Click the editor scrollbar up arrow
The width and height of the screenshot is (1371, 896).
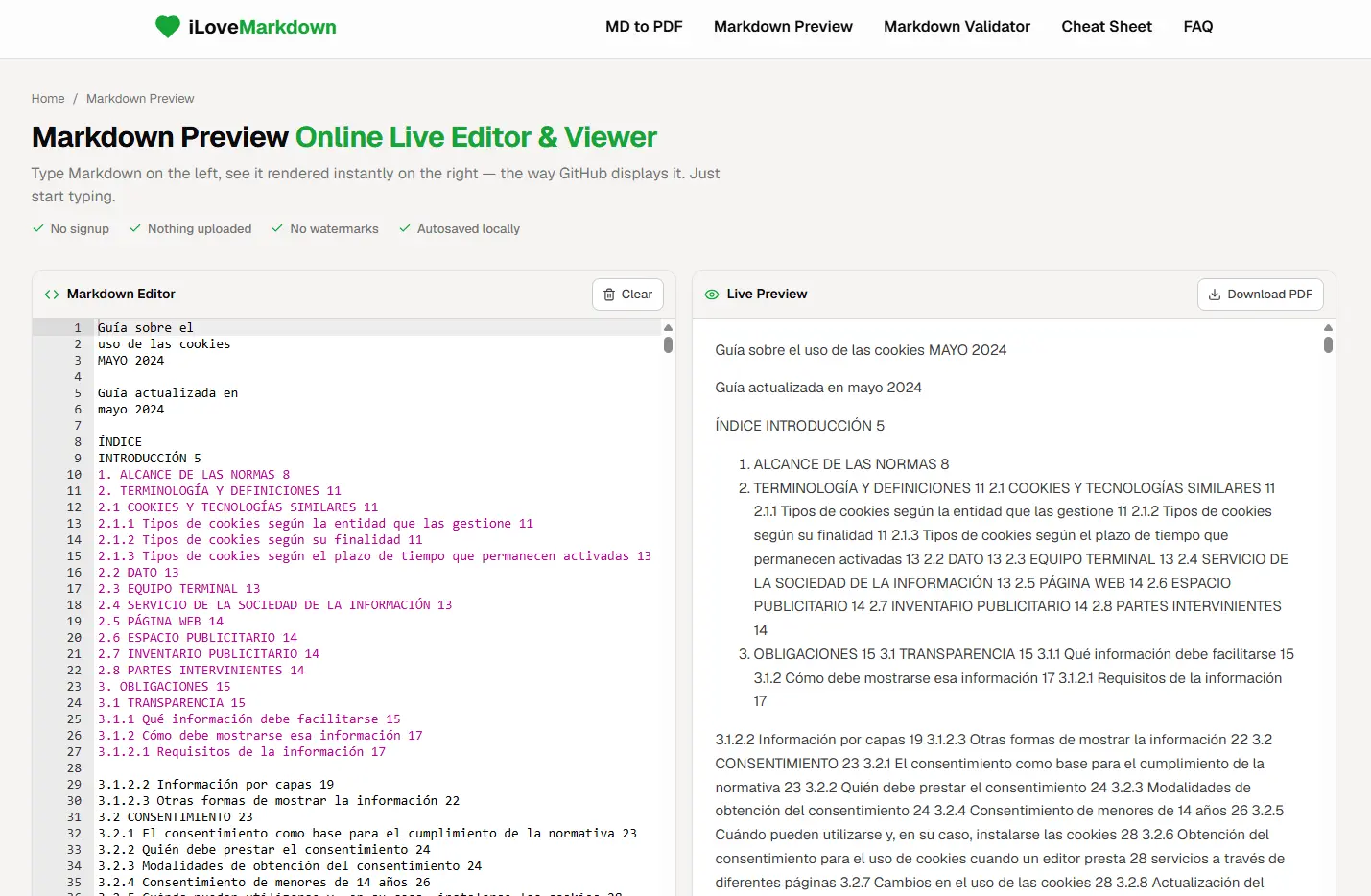click(668, 328)
